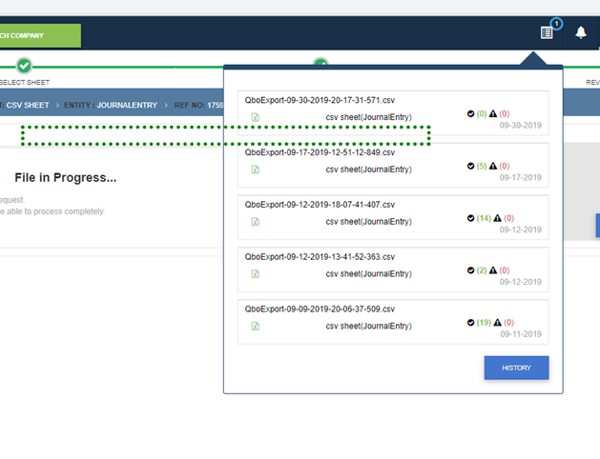
Task: Click spreadsheet file icon for 09-30-2019 export
Action: (x=255, y=117)
